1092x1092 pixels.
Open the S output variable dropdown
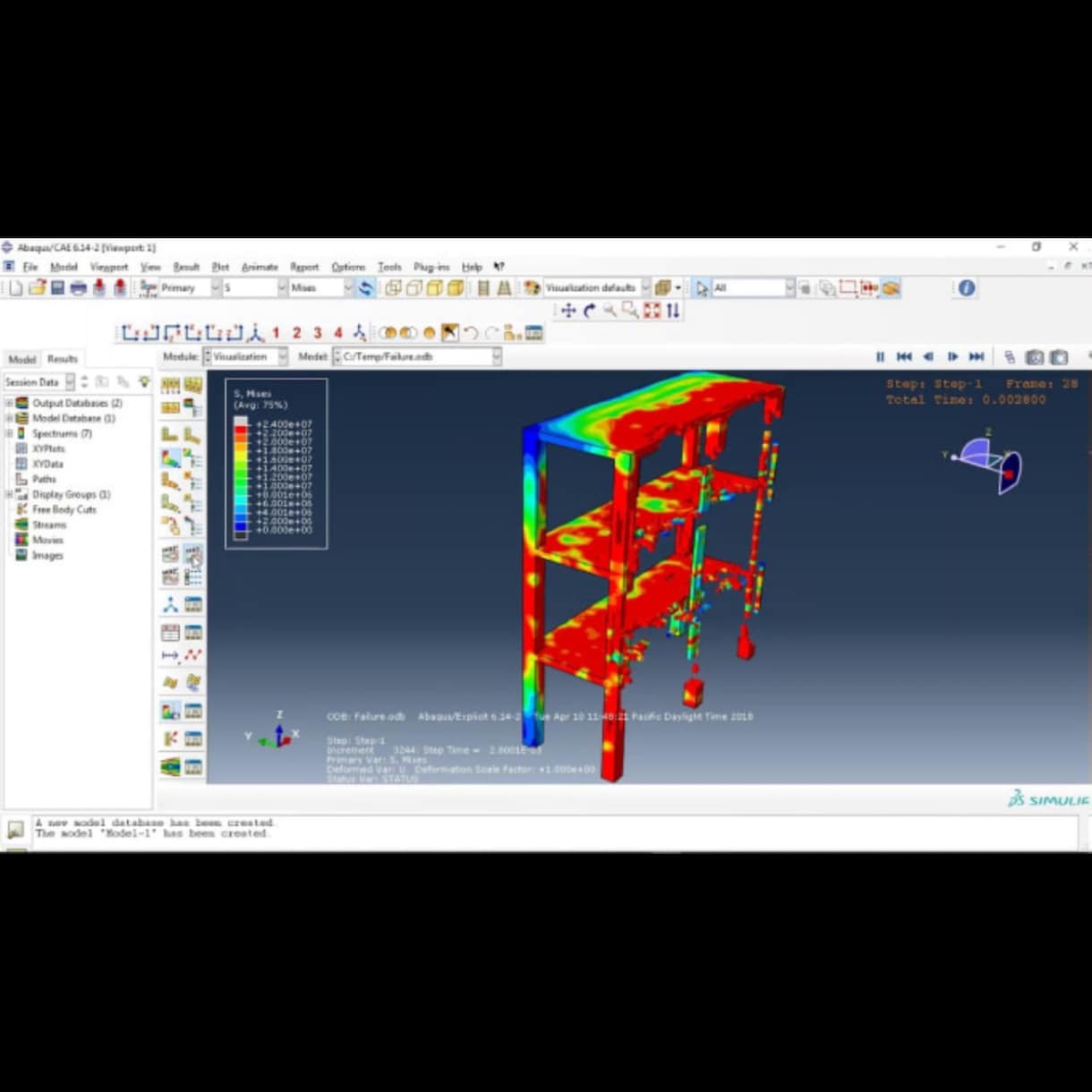coord(254,288)
